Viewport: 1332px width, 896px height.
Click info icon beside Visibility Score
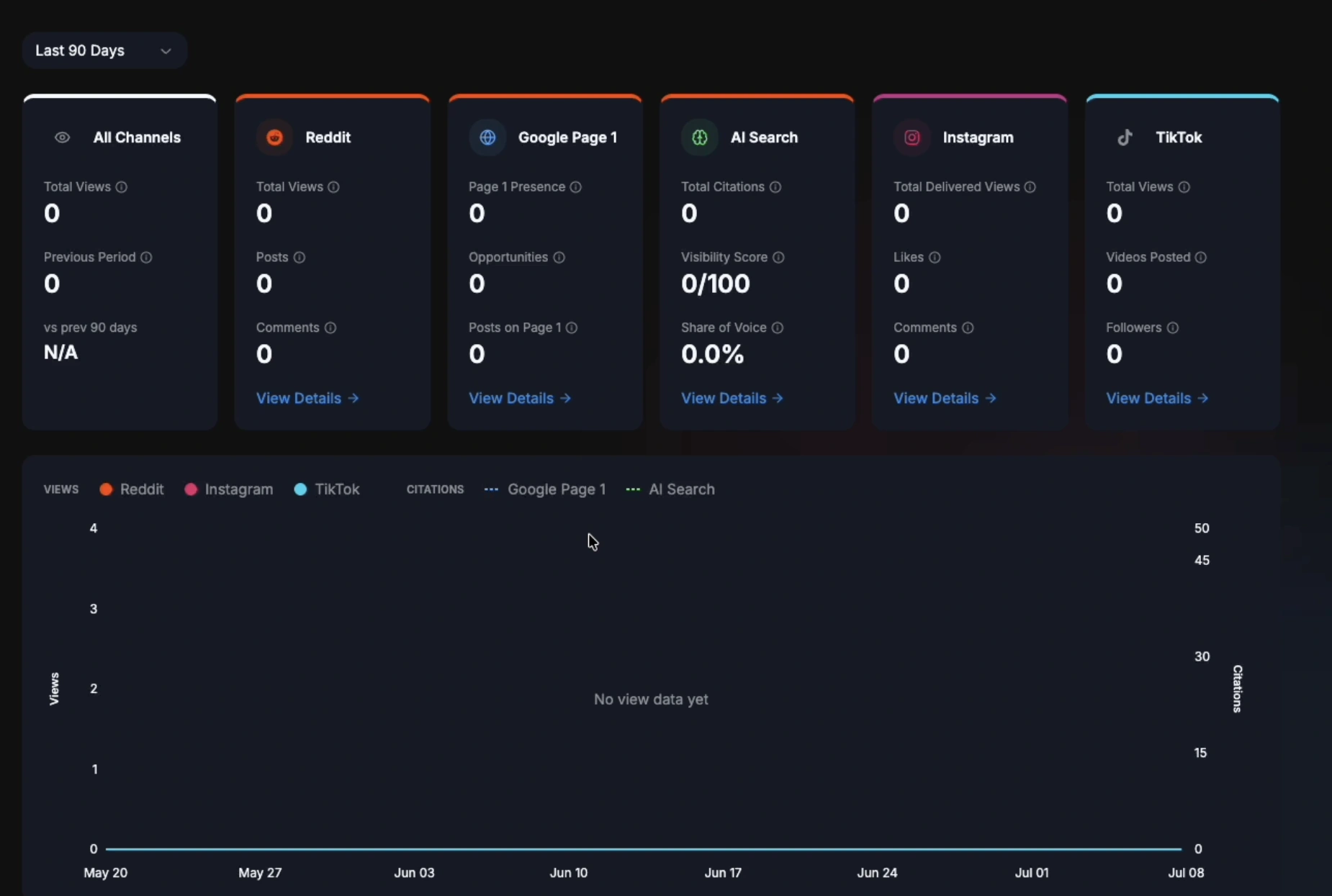click(x=778, y=258)
